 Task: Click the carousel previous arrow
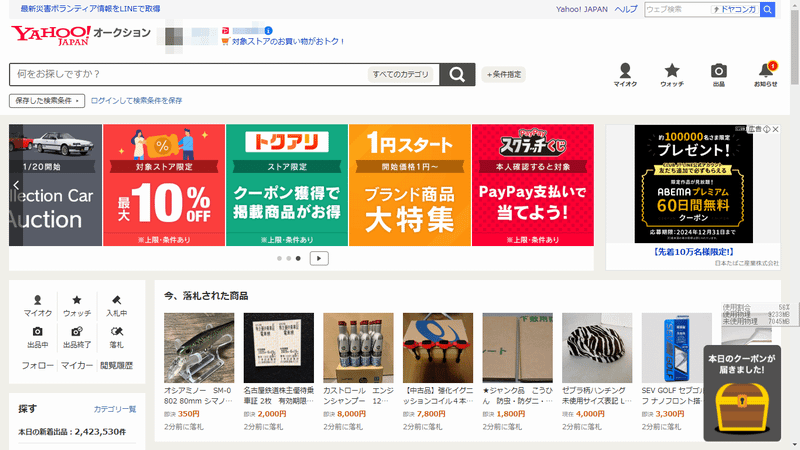16,185
